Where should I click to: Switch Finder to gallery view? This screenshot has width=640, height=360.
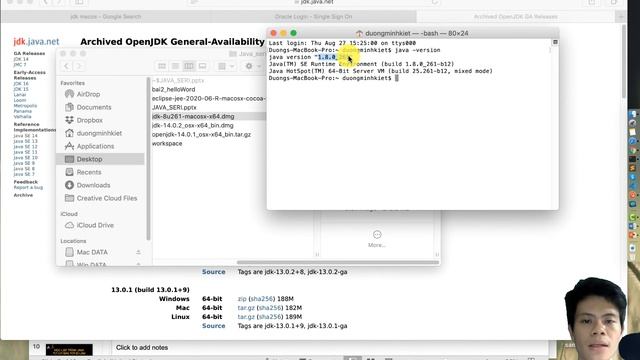coord(202,66)
